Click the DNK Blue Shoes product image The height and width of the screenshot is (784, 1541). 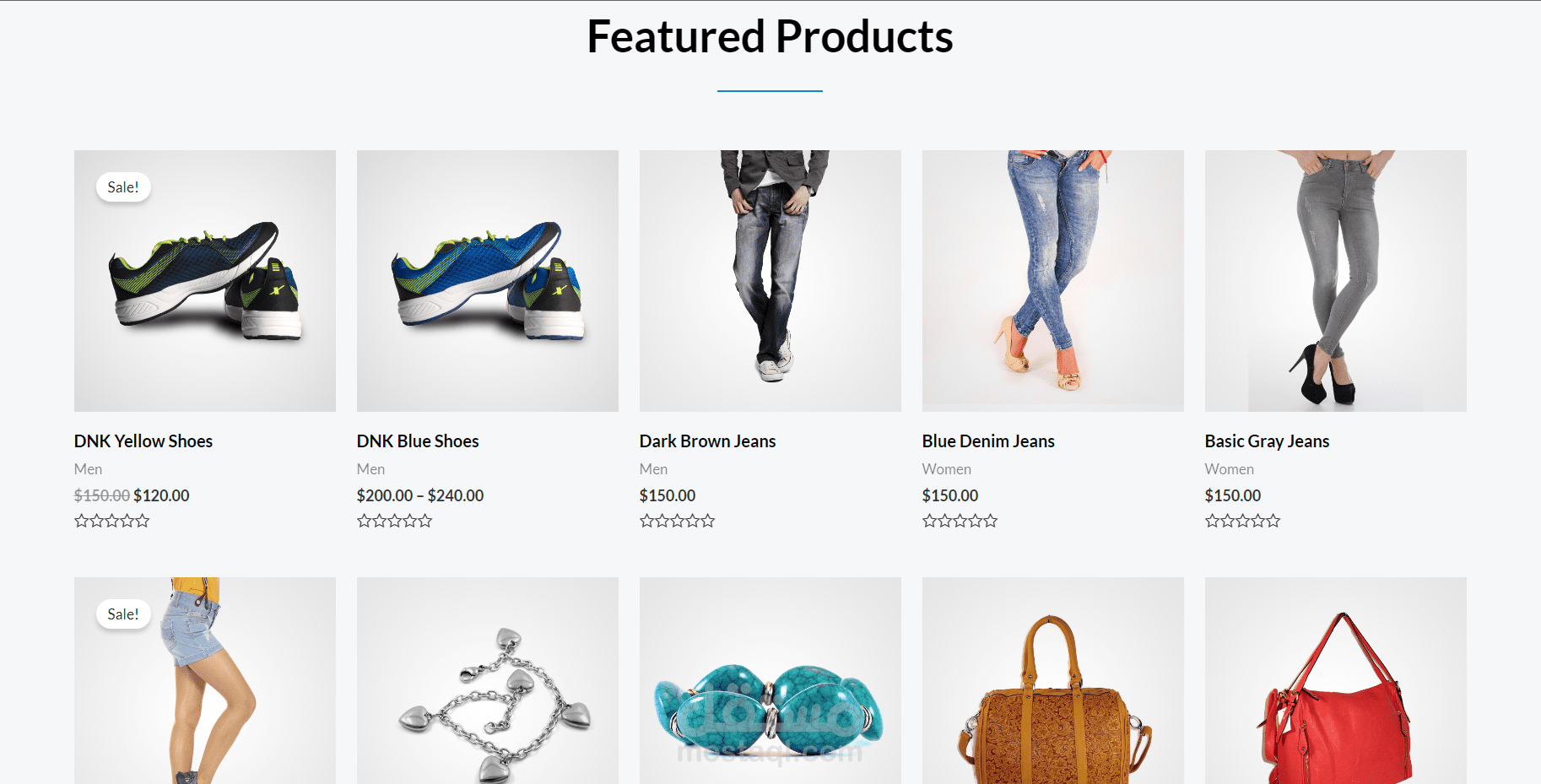(488, 281)
